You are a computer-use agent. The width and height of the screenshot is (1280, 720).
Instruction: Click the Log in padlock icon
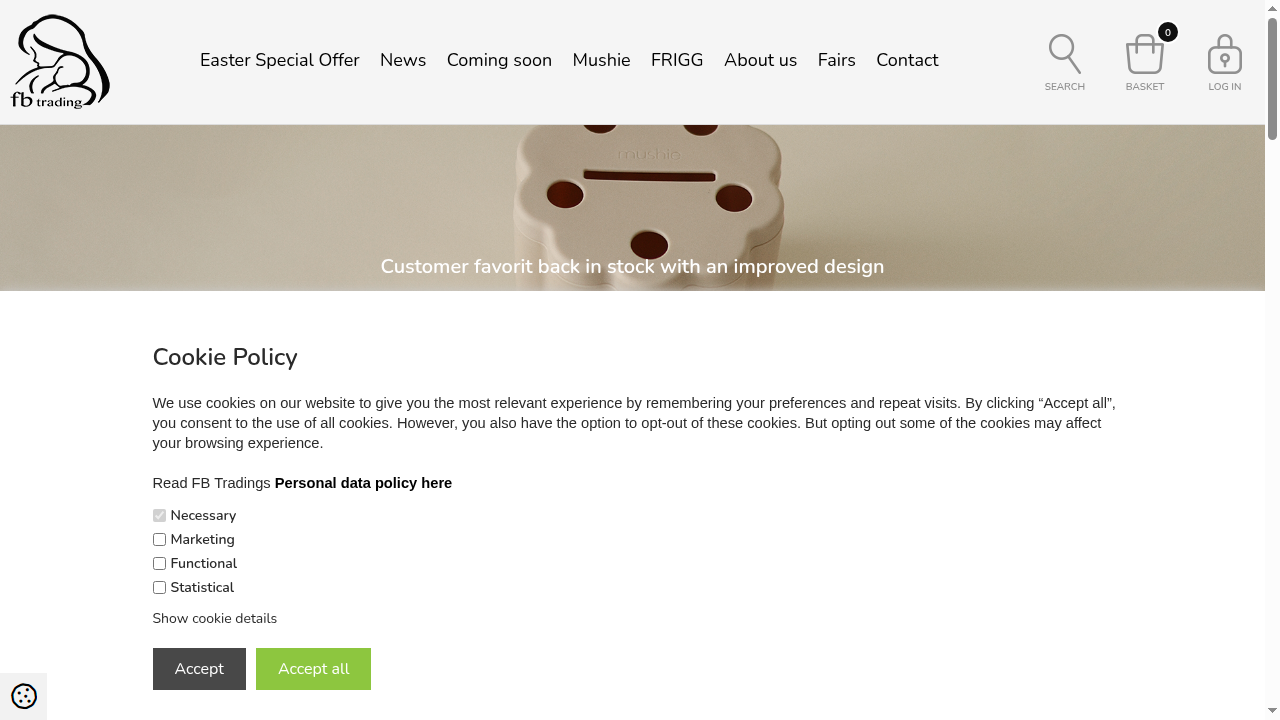(x=1224, y=54)
